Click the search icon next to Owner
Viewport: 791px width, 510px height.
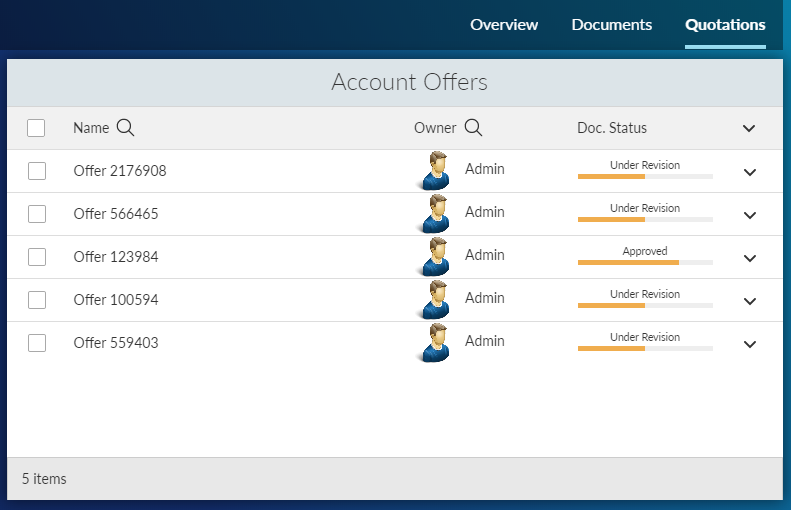pos(473,128)
